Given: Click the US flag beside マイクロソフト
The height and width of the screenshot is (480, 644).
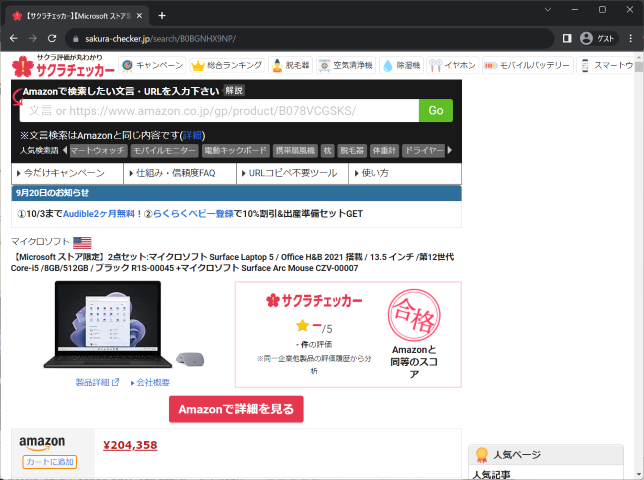Looking at the screenshot, I should 82,243.
